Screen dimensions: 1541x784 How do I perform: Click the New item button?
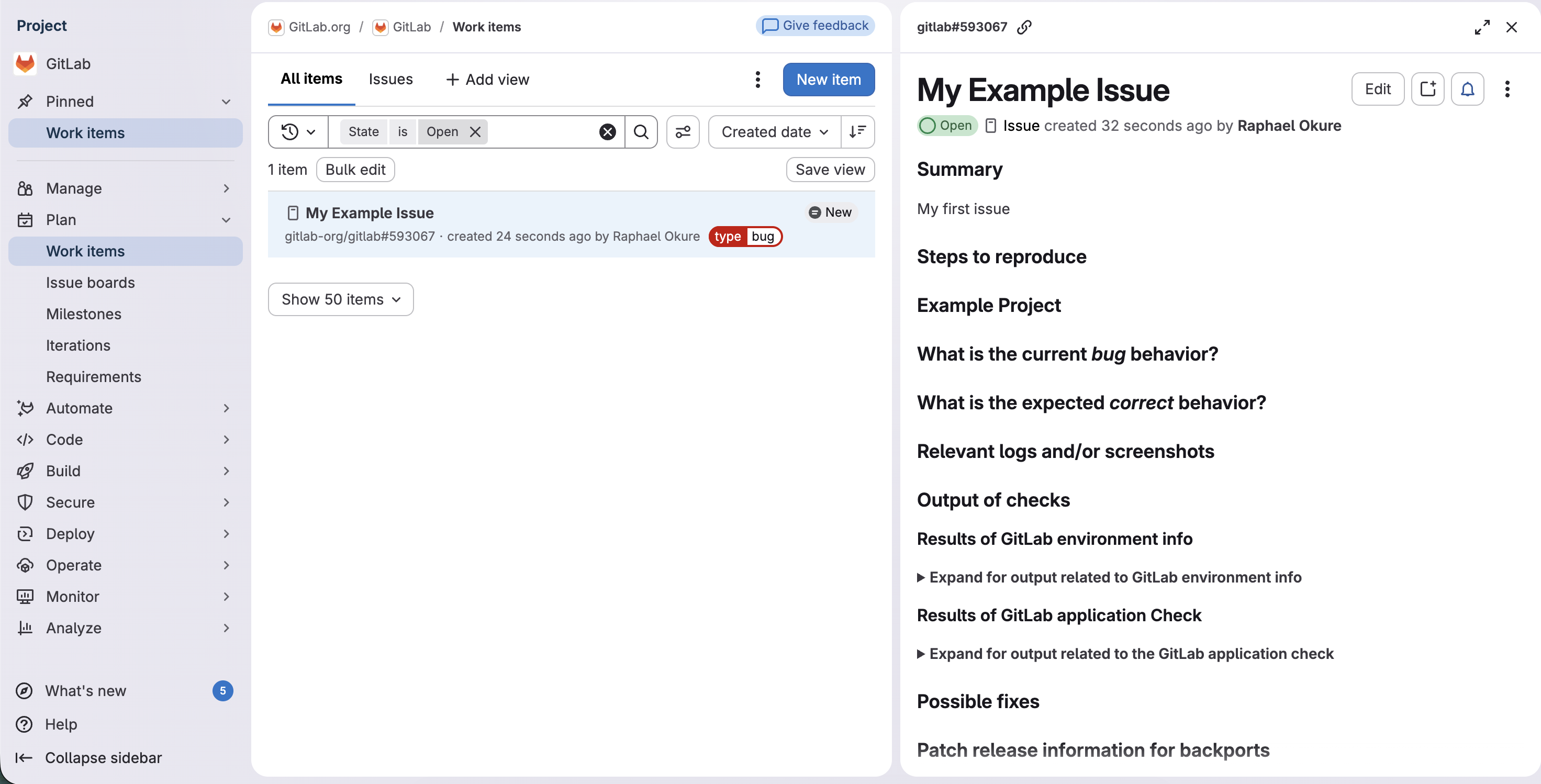(x=828, y=79)
